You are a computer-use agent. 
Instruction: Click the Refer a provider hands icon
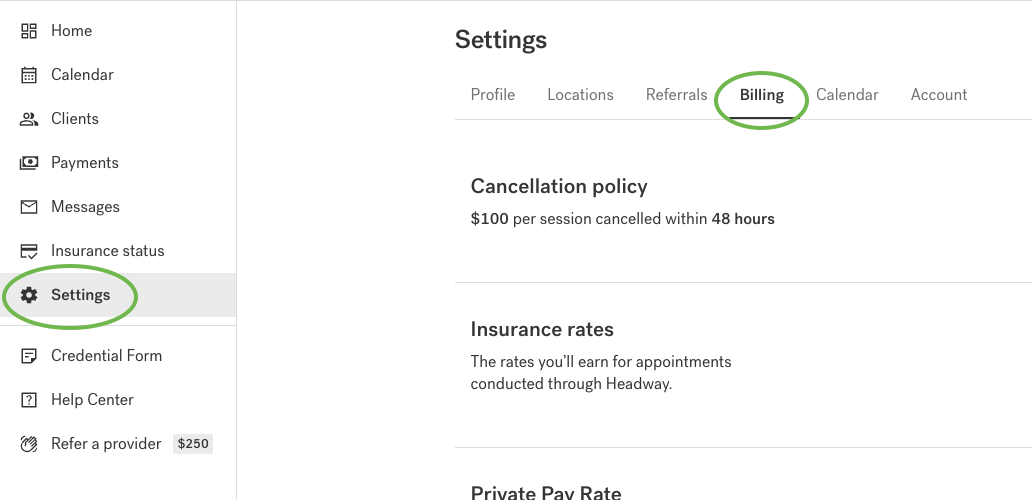29,444
